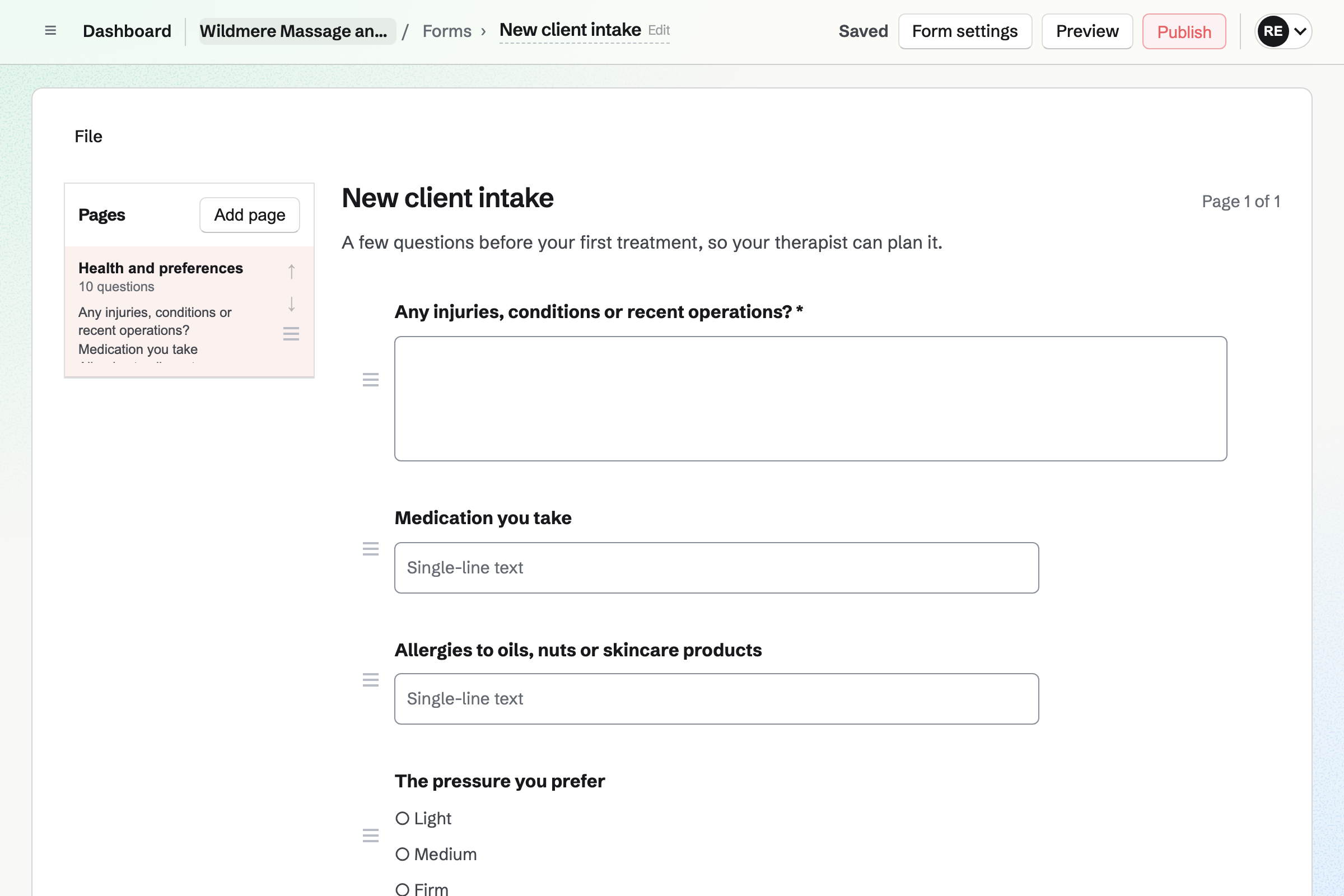The width and height of the screenshot is (1344, 896).
Task: Click the Allergies single-line text field
Action: [x=717, y=699]
